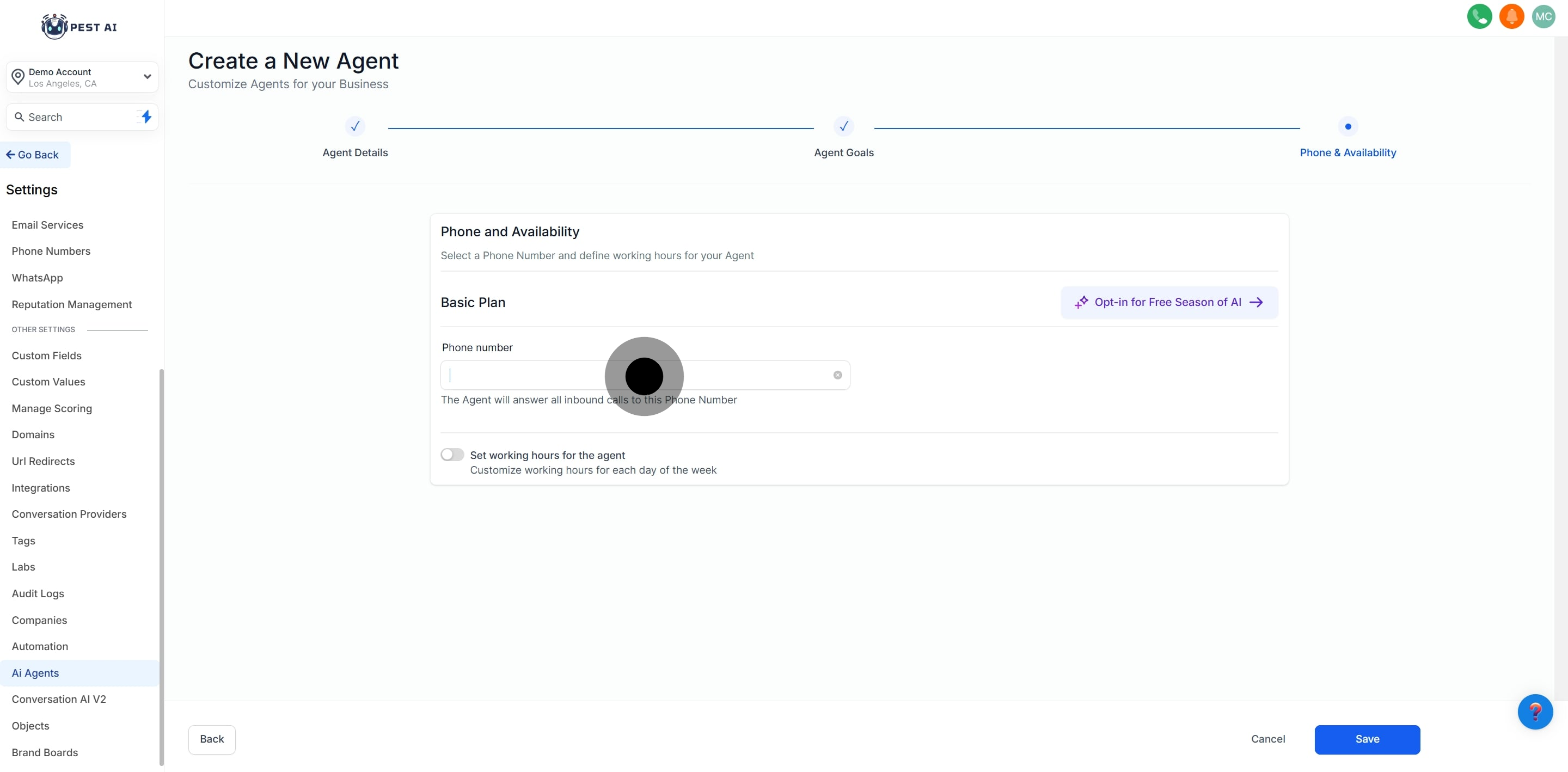Click Opt-in for Free Season of AI
The height and width of the screenshot is (772, 1568).
click(1169, 303)
